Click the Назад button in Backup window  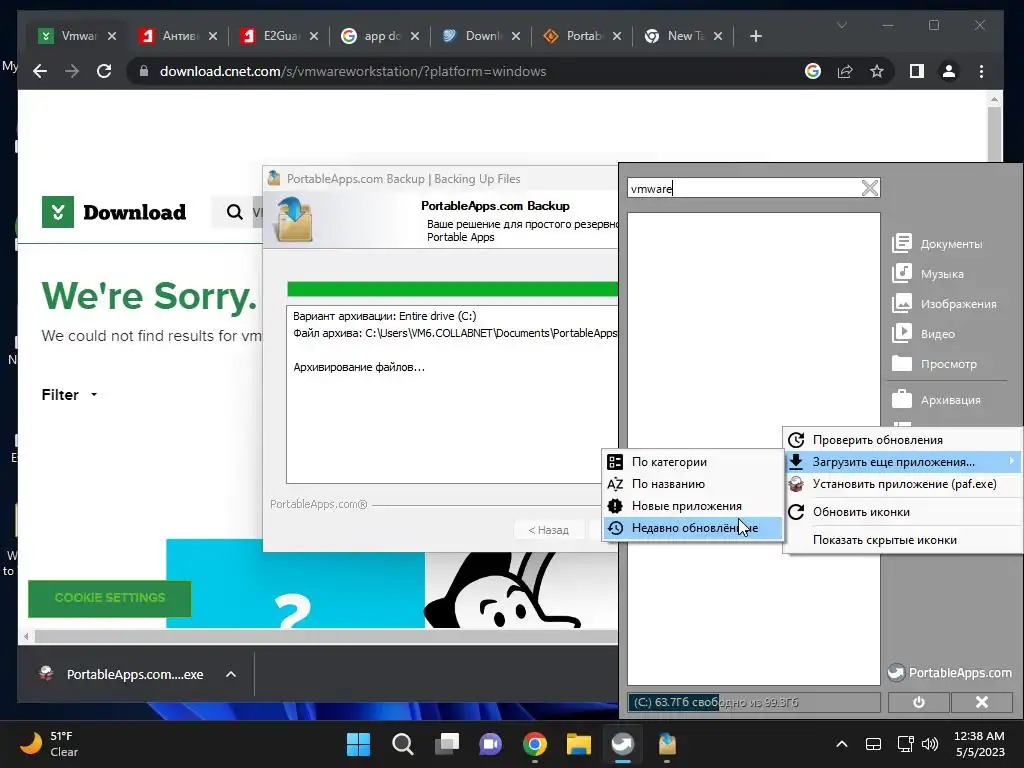(549, 530)
